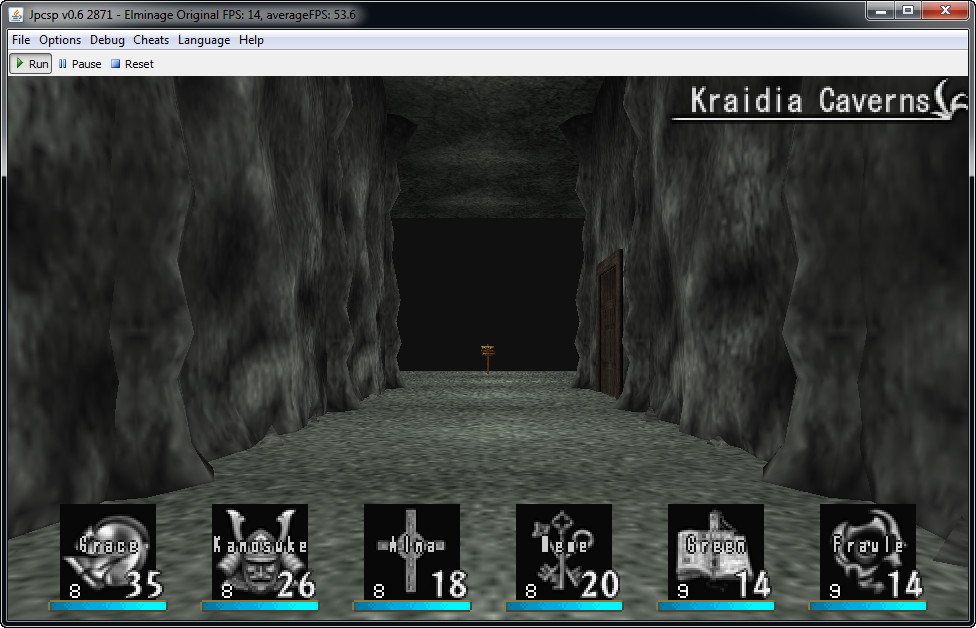Click Kanosuke's HP value 26
The height and width of the screenshot is (628, 976).
point(296,585)
